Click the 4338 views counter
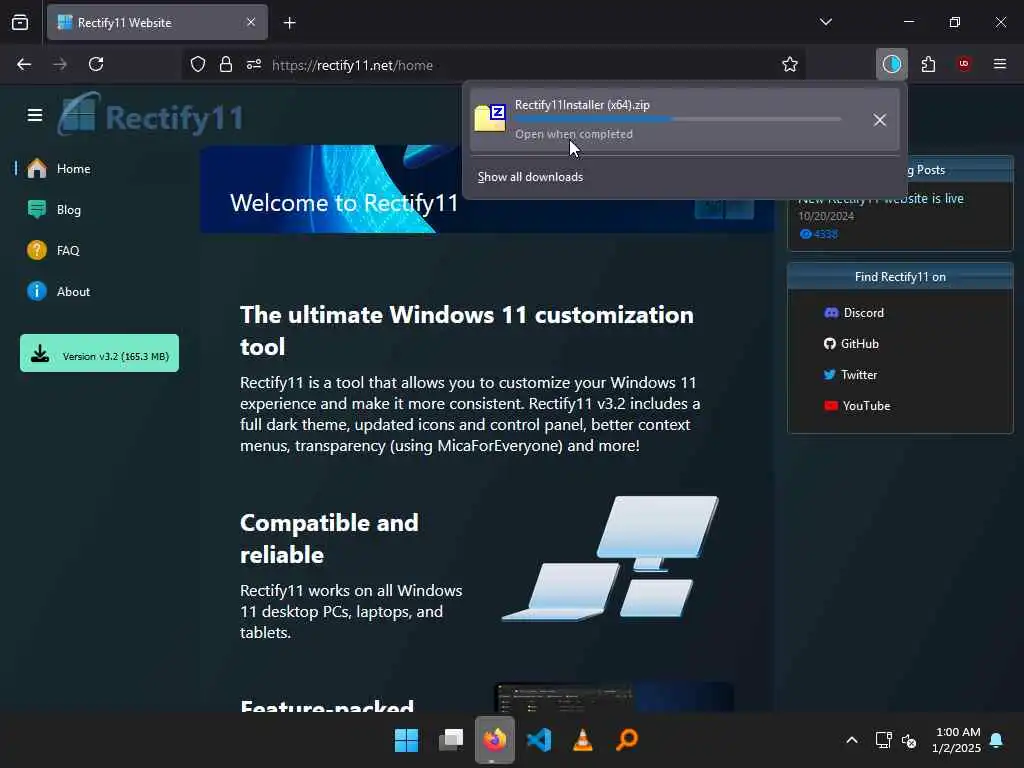Screen dimensions: 1024x768 click(819, 234)
